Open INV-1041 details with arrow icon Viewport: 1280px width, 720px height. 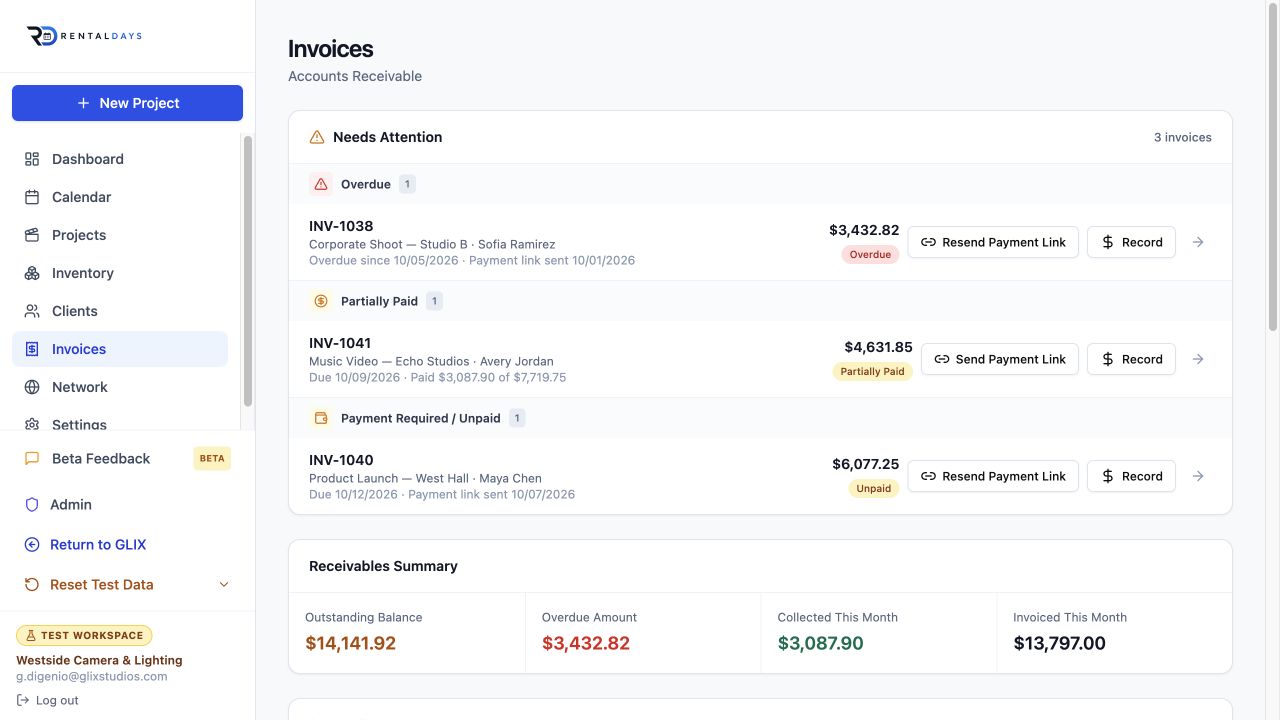(1198, 359)
